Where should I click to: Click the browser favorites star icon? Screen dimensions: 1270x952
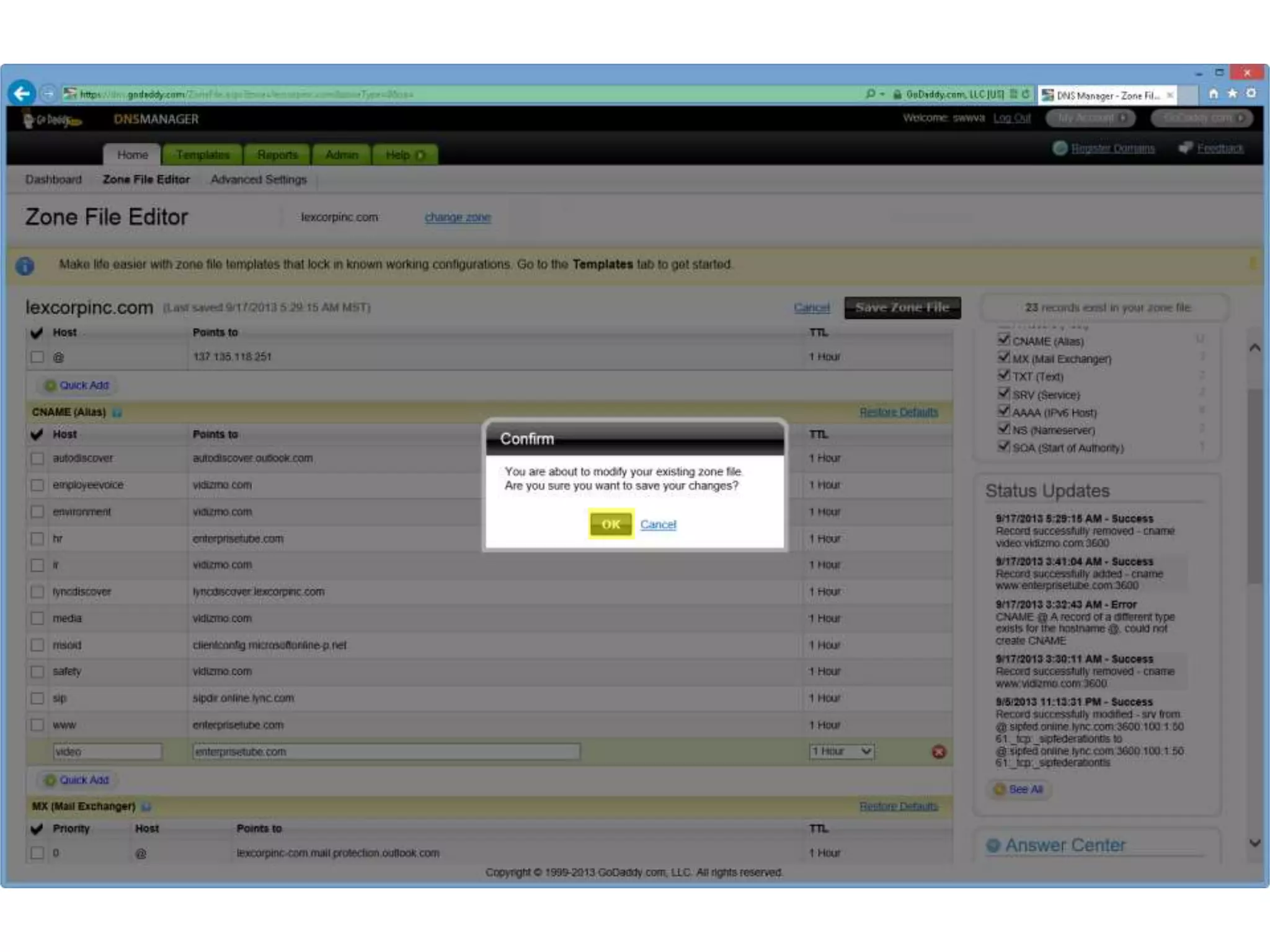[x=1232, y=94]
